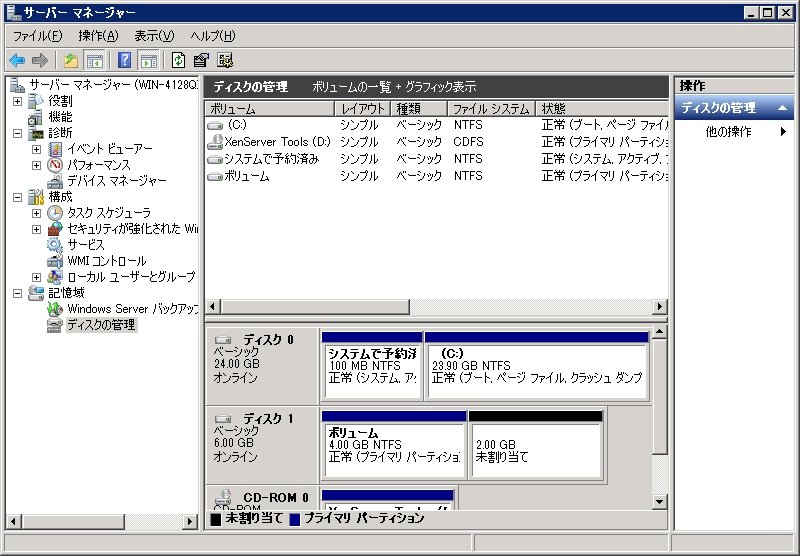Click the Refresh toolbar icon
800x556 pixels.
click(x=178, y=61)
